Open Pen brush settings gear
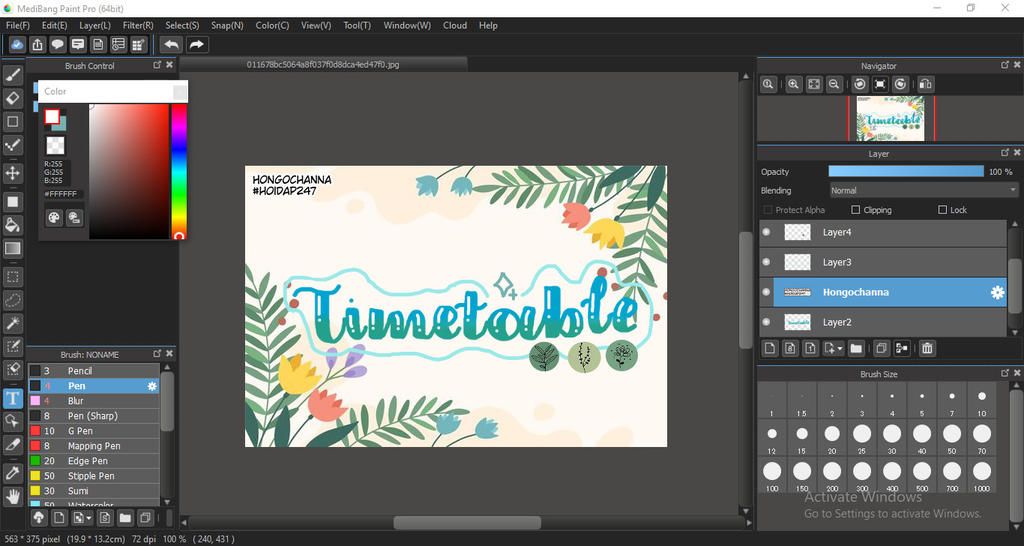Viewport: 1024px width, 546px height. pyautogui.click(x=152, y=386)
